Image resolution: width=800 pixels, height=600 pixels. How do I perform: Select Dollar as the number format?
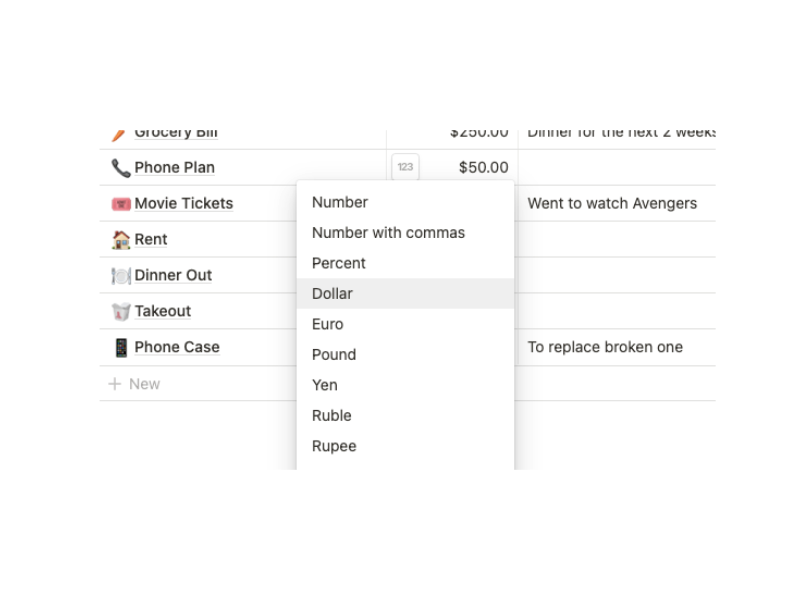[x=331, y=293]
